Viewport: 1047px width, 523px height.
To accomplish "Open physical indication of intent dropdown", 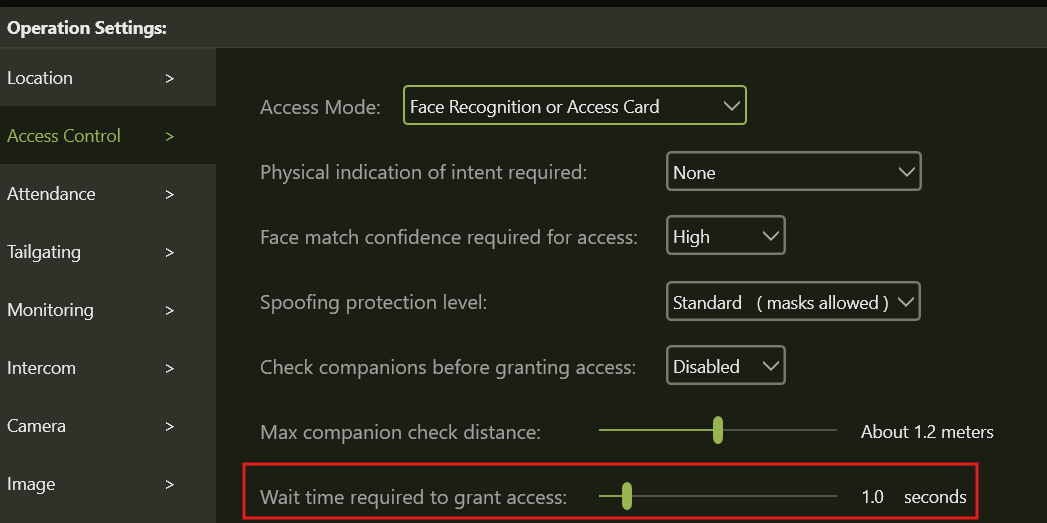I will pyautogui.click(x=792, y=172).
